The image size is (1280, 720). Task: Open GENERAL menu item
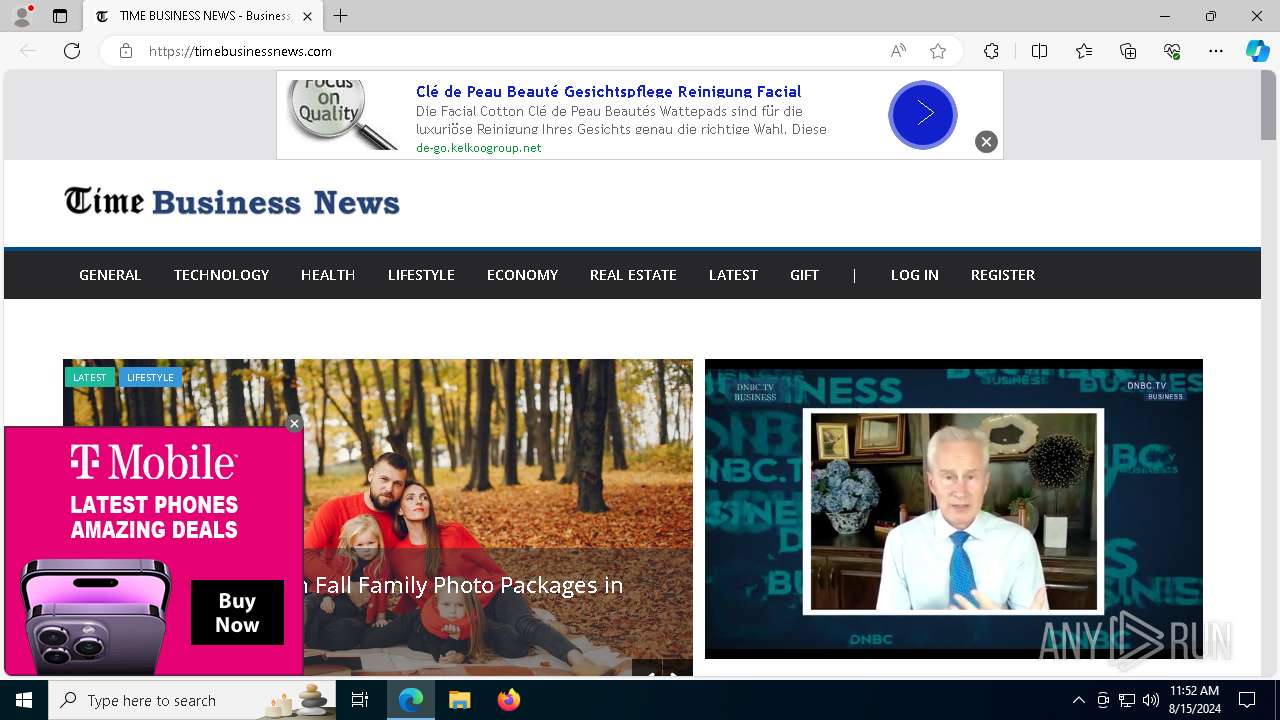click(x=110, y=275)
